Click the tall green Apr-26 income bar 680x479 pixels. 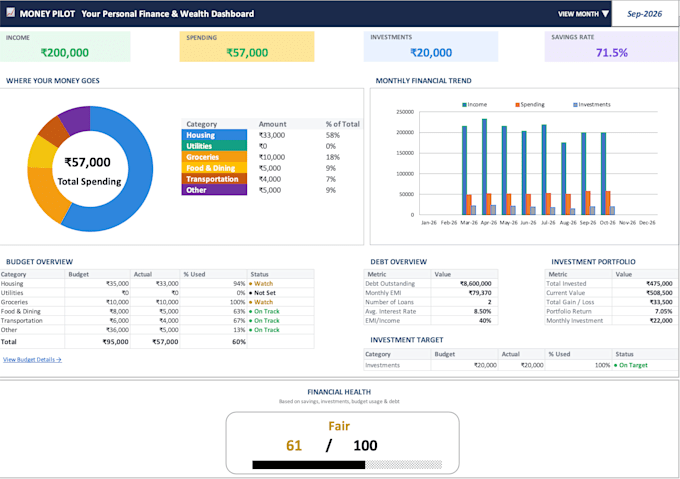[x=484, y=166]
